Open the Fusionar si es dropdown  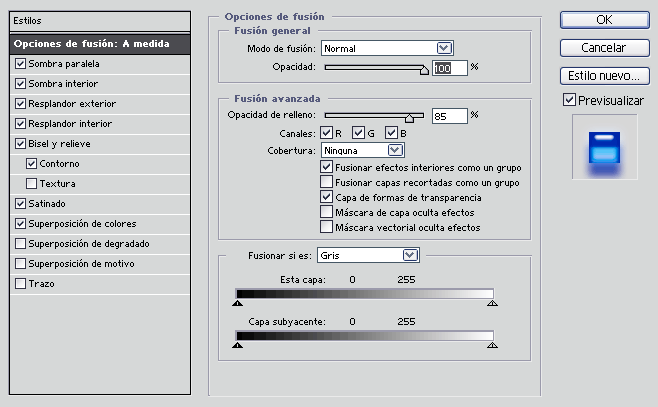coord(410,255)
